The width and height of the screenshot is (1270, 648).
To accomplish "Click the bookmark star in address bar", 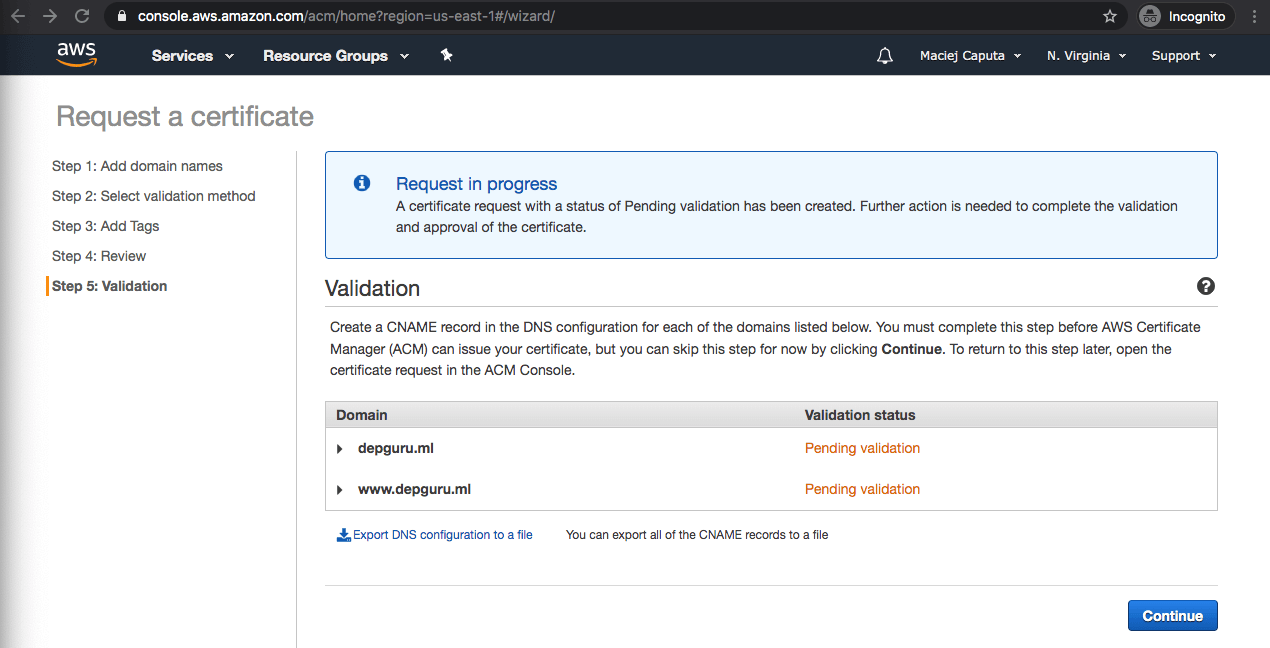I will click(x=1109, y=17).
